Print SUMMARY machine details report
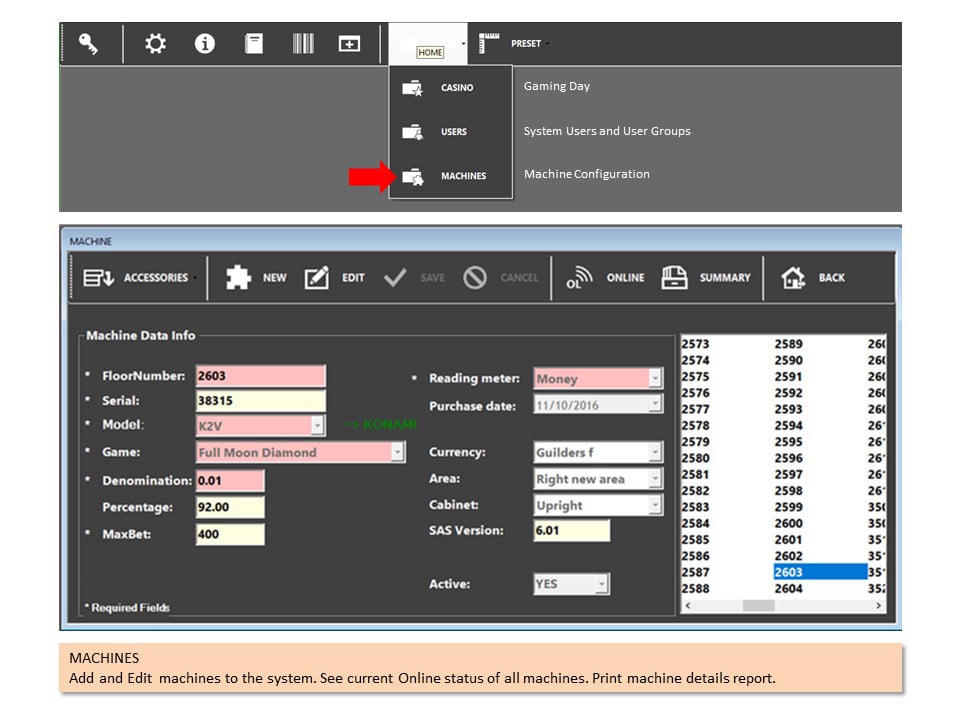The image size is (960, 720). (706, 277)
